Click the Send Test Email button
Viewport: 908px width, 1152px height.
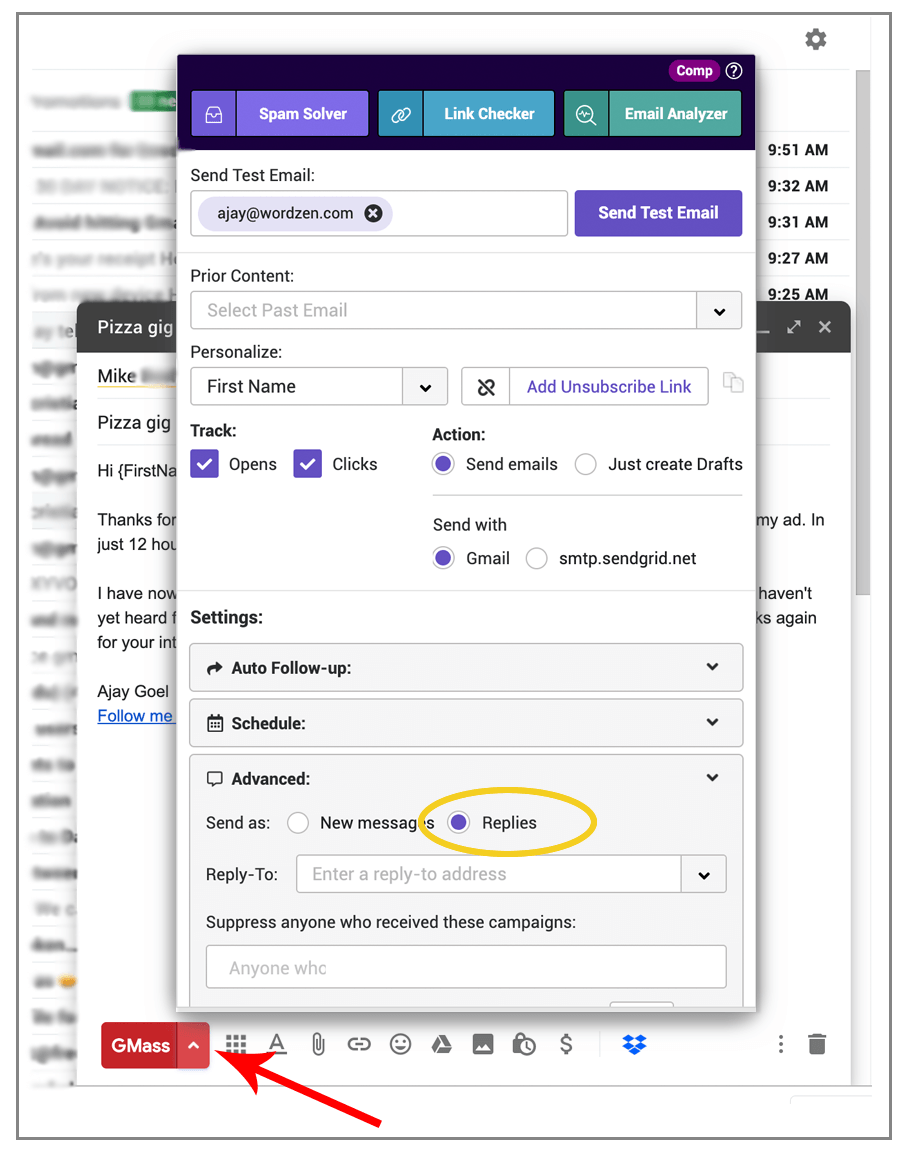click(x=658, y=213)
